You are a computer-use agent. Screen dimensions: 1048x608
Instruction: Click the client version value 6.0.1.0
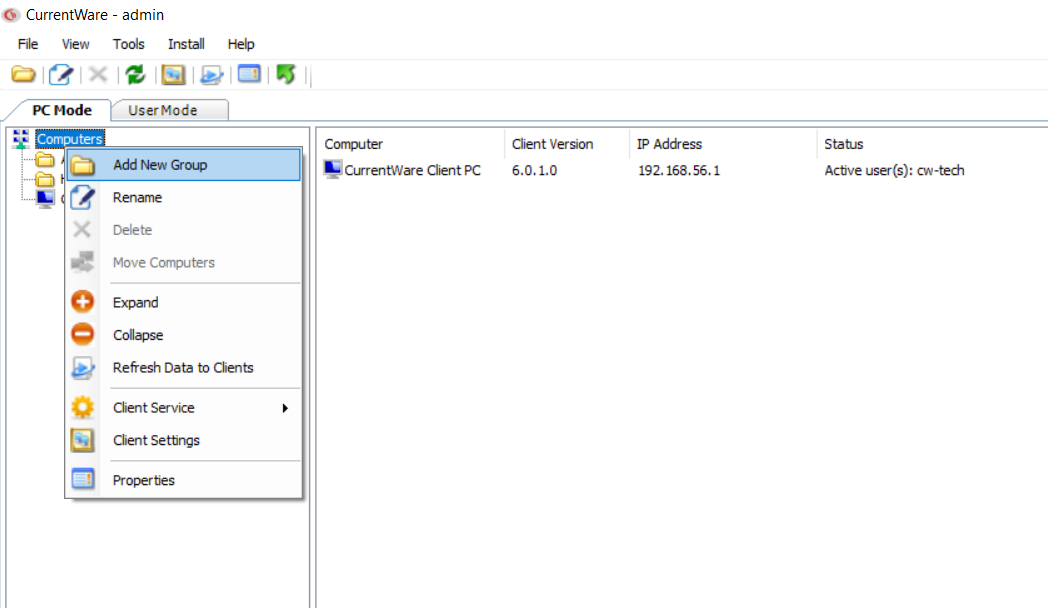pyautogui.click(x=535, y=170)
